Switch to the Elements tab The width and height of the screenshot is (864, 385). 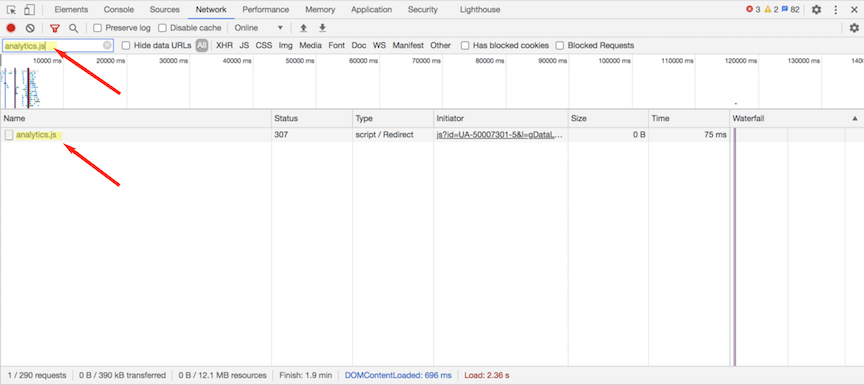click(71, 9)
